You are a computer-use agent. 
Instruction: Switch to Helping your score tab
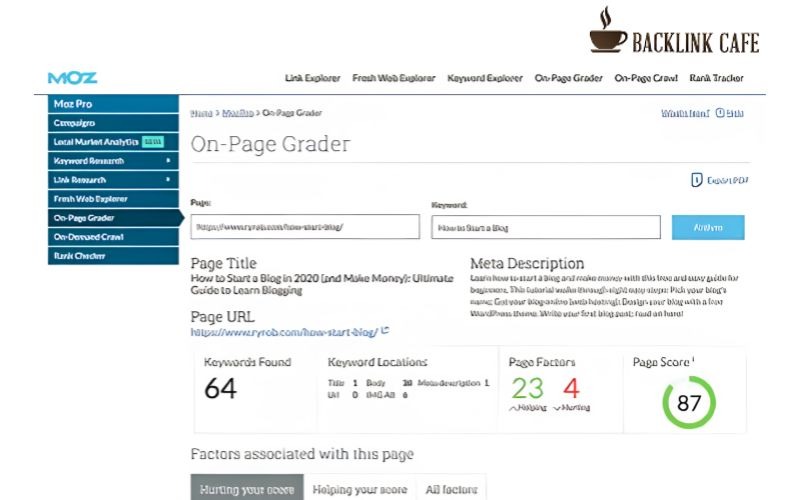(x=360, y=488)
